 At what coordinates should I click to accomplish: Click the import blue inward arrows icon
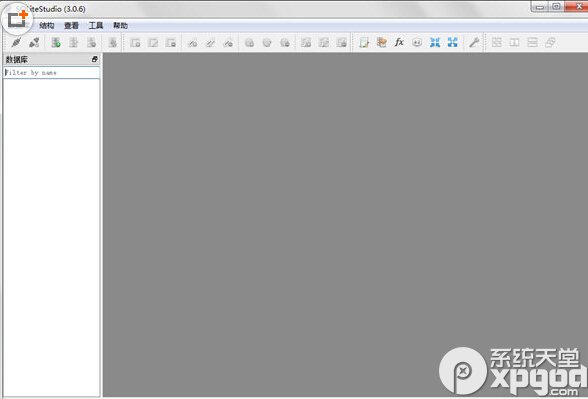click(435, 42)
